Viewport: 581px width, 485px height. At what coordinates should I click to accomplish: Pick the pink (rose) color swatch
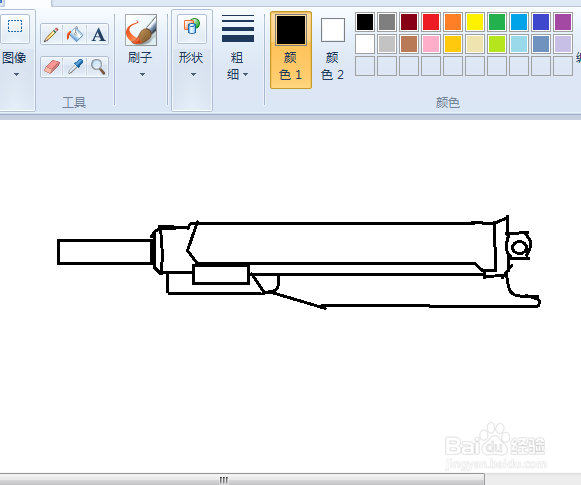[x=431, y=44]
